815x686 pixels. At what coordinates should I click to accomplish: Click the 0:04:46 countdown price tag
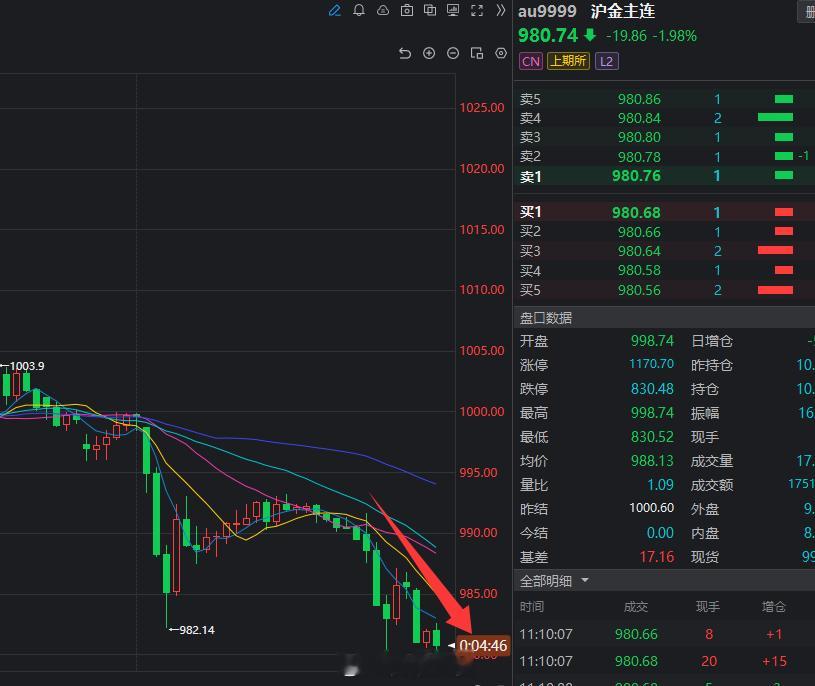pyautogui.click(x=483, y=645)
